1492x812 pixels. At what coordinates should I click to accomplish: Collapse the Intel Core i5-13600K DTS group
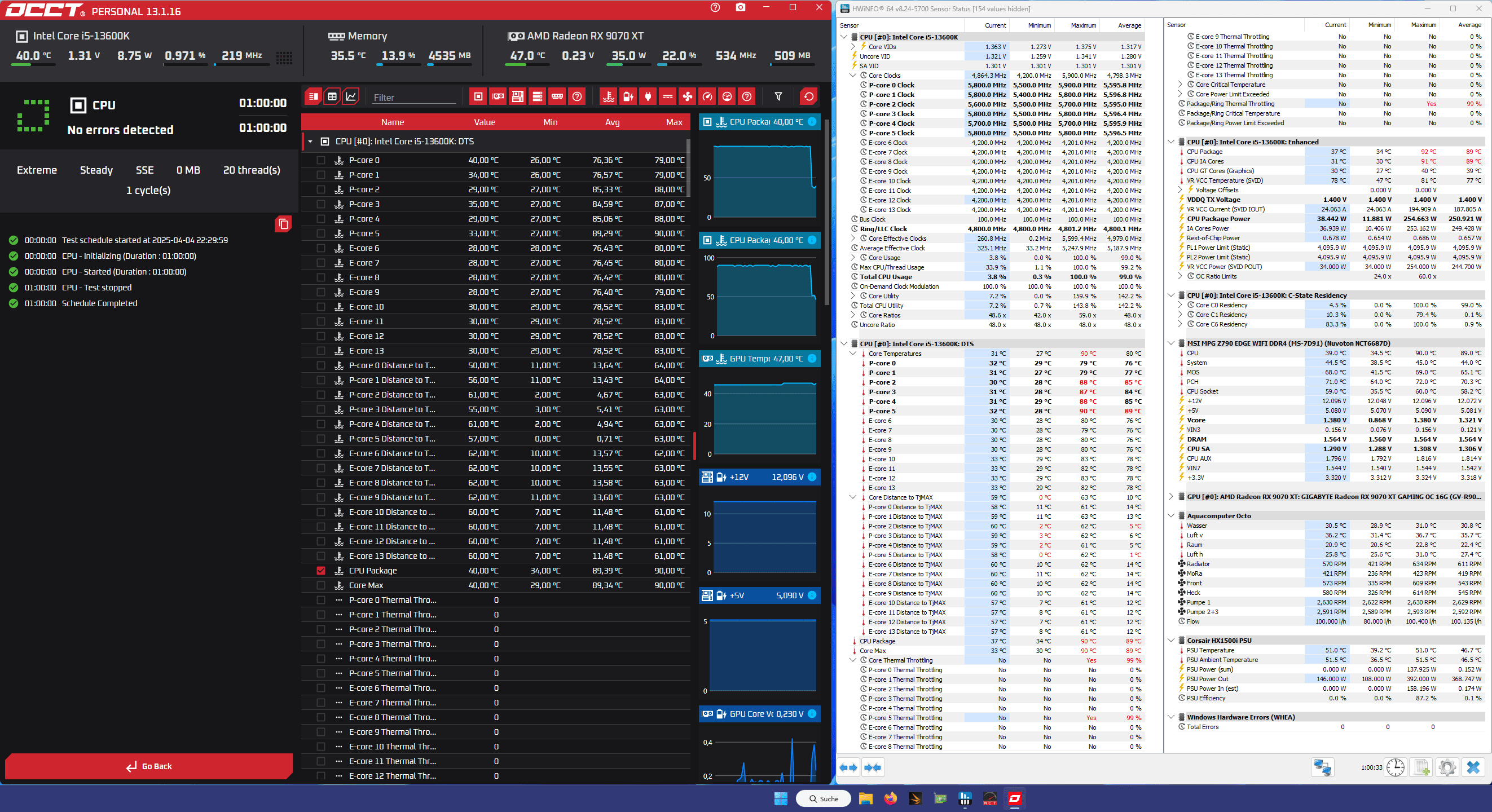click(x=310, y=142)
